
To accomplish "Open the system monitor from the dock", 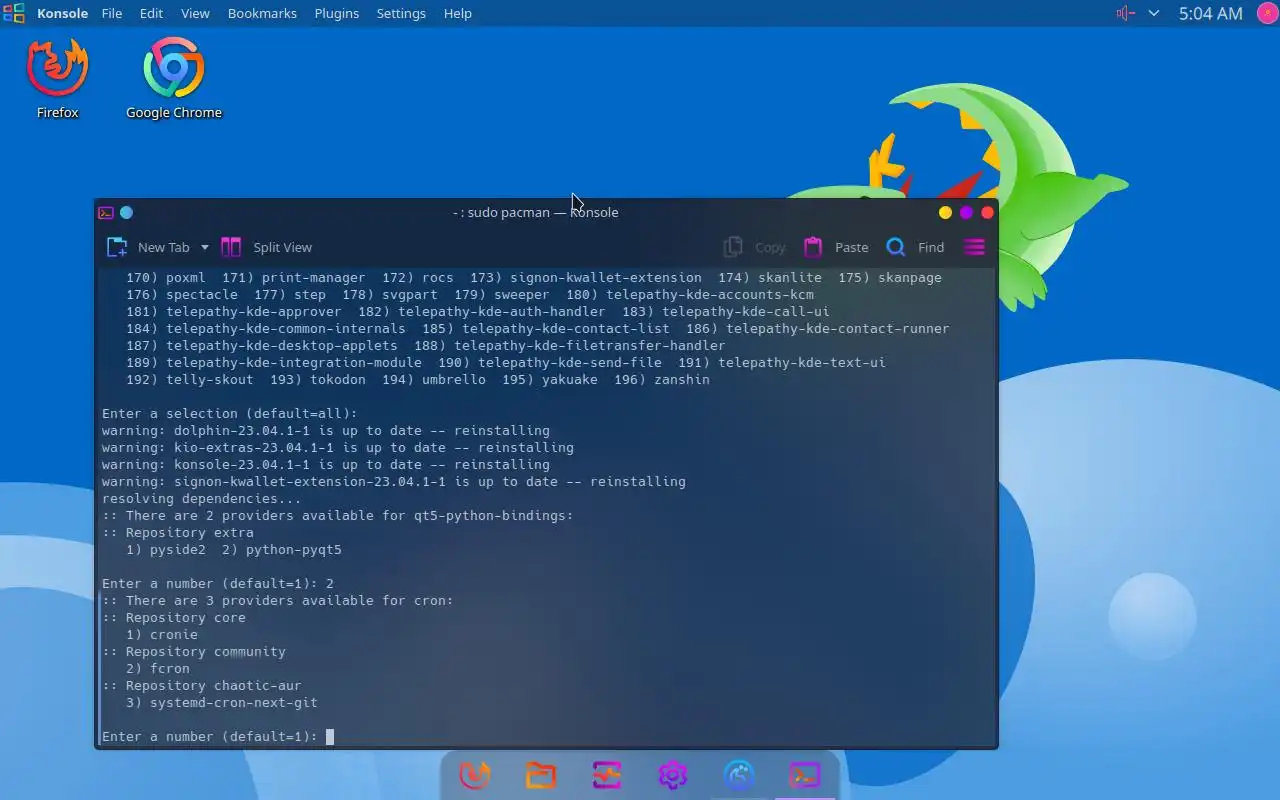I will pos(607,775).
